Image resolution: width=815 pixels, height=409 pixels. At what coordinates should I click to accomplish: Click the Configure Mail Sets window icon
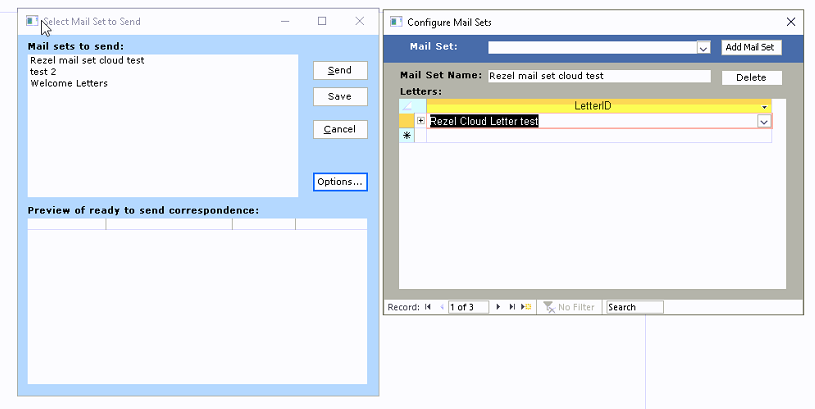396,21
